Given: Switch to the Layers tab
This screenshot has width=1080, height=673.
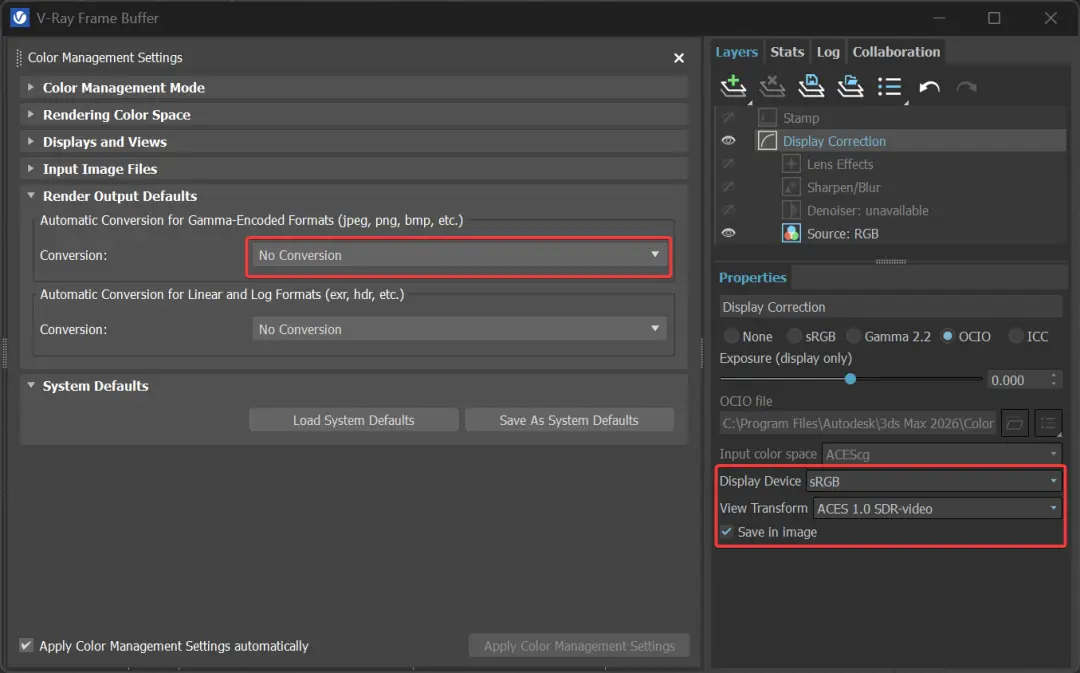Looking at the screenshot, I should click(736, 52).
